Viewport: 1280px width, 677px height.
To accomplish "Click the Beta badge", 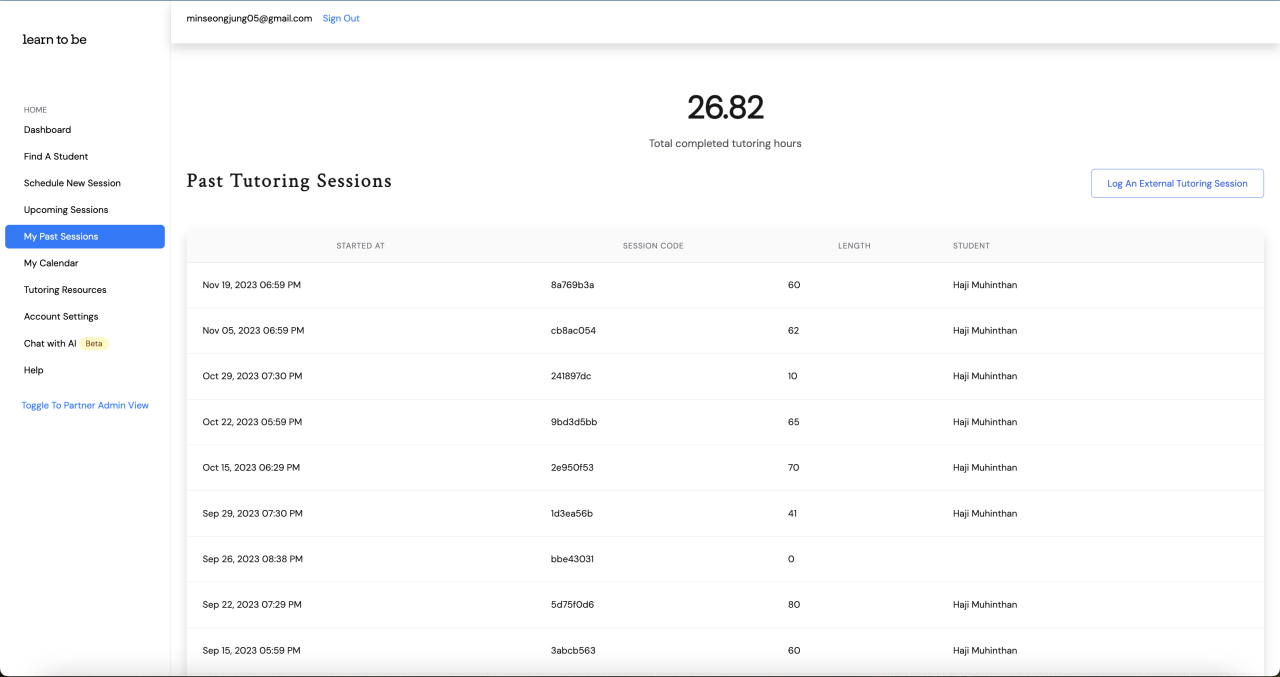I will [94, 343].
